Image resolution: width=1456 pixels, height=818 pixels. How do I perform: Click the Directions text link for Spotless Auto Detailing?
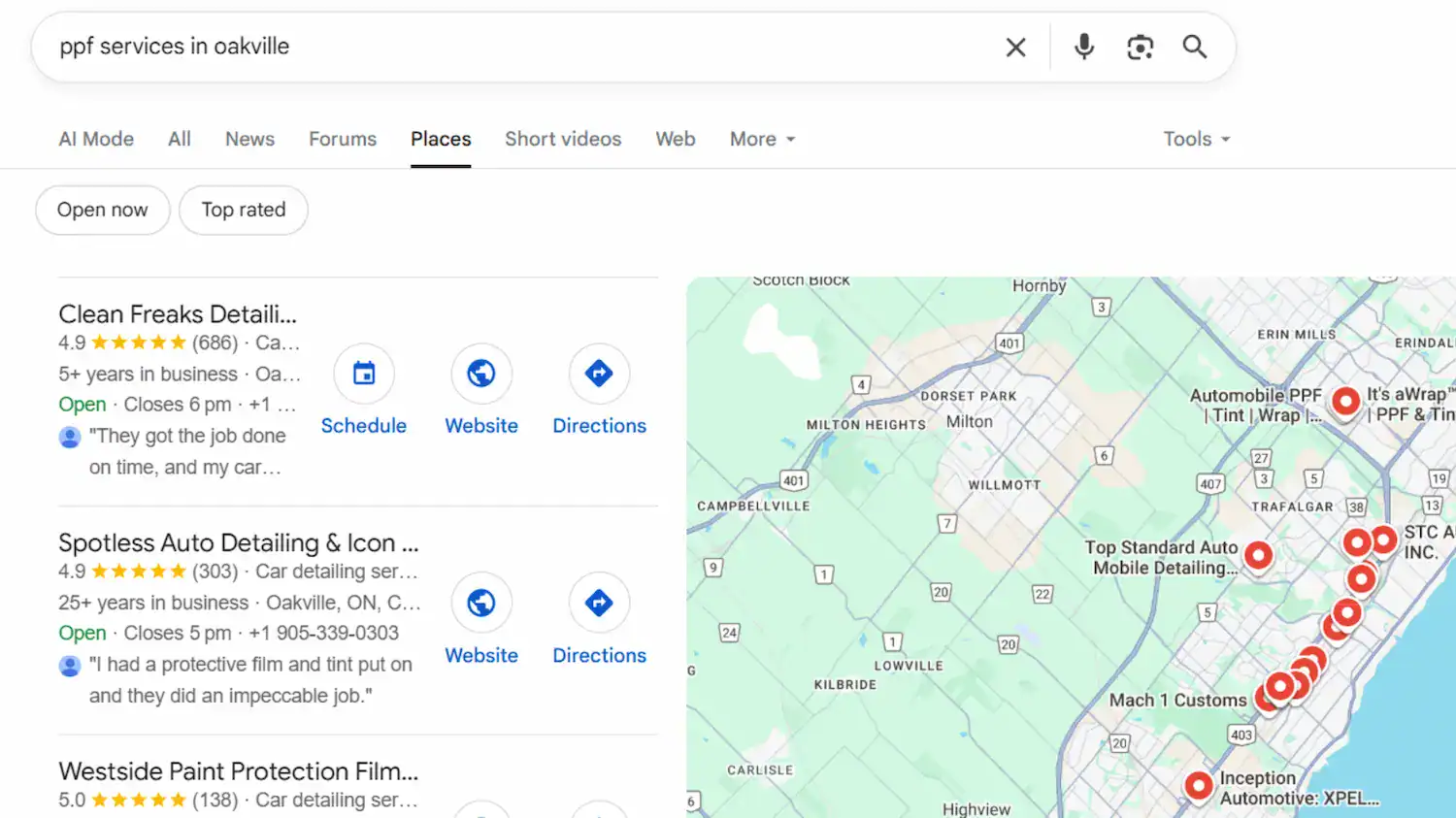point(599,656)
